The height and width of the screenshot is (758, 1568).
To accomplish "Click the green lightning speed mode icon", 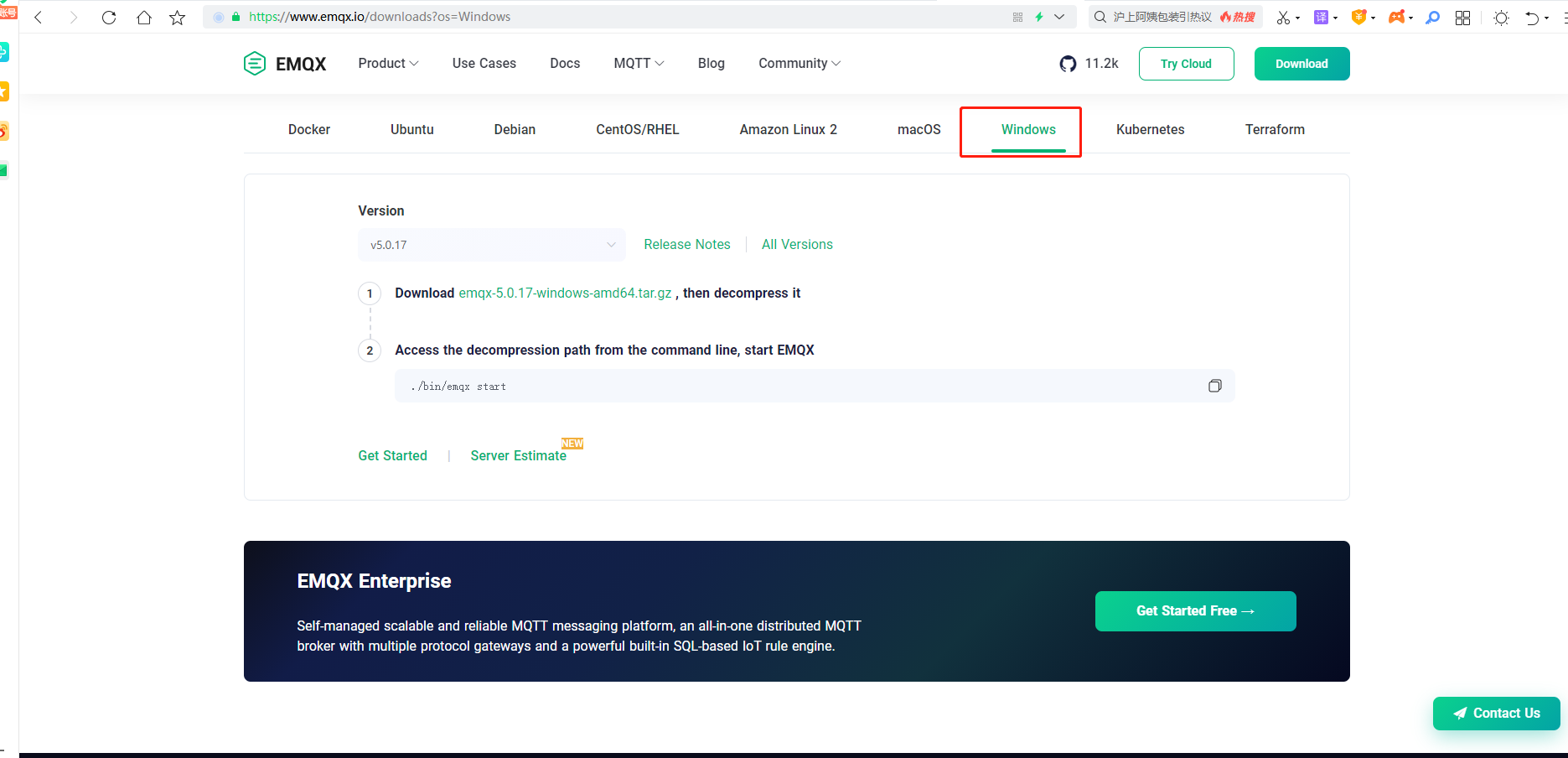I will pos(1039,17).
